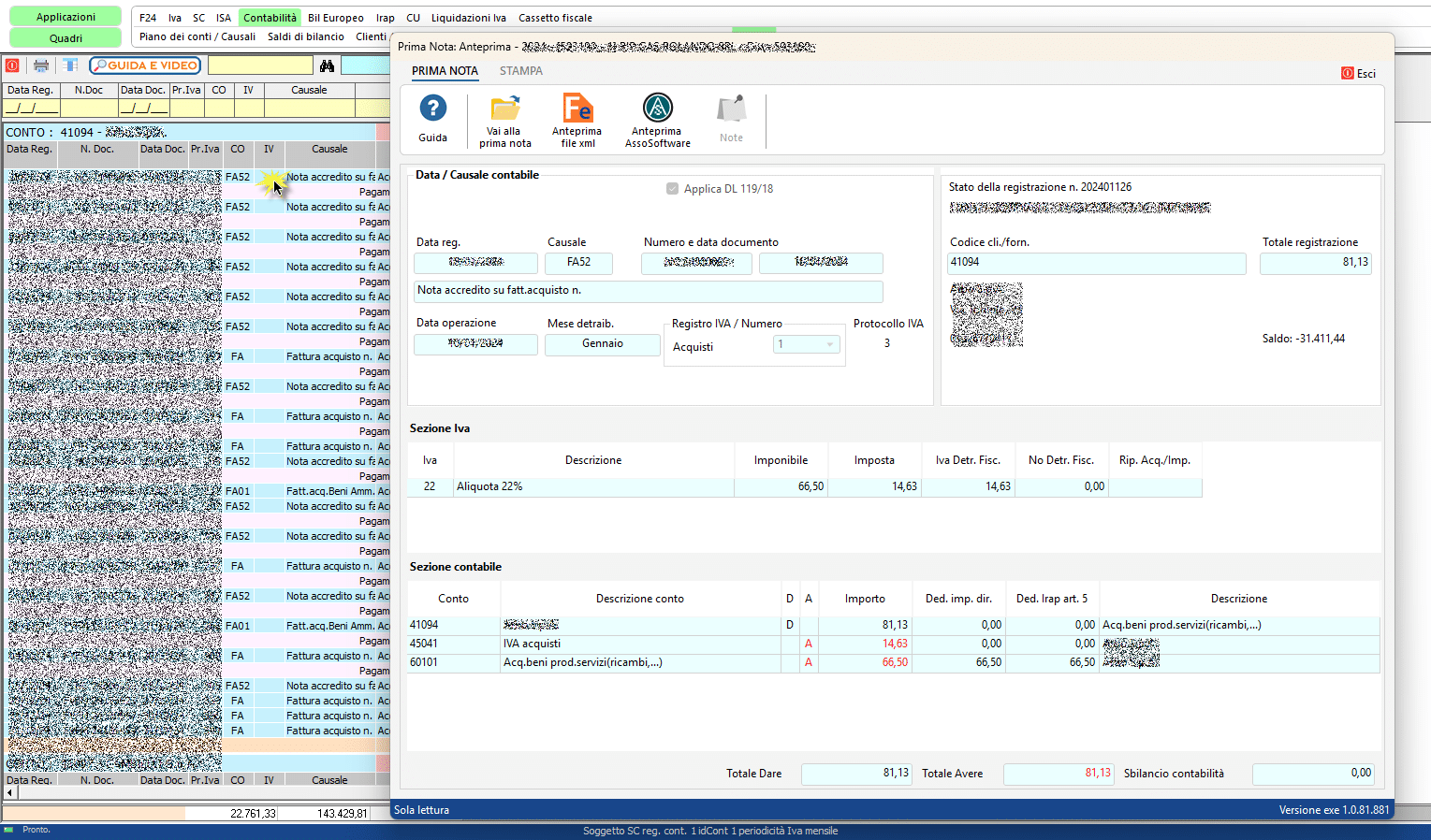Click the red power icon in left toolbar
This screenshot has height=840, width=1431.
12,65
